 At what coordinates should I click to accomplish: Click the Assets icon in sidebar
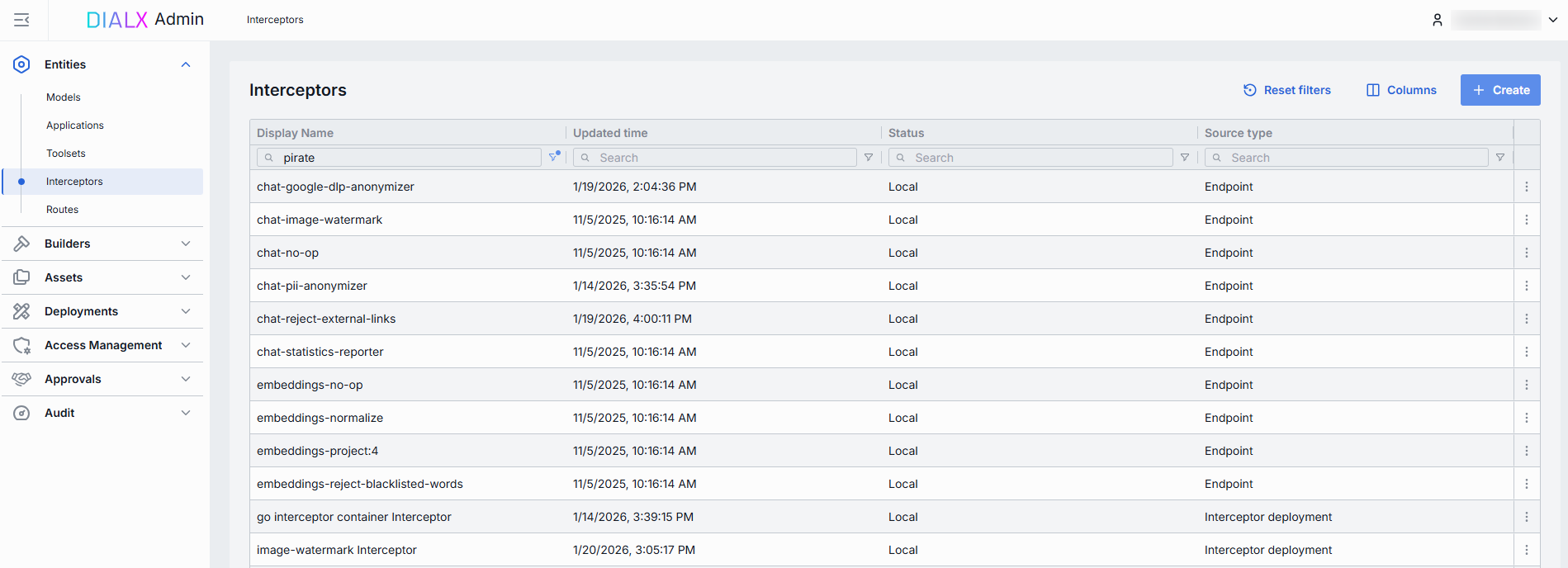(x=21, y=277)
